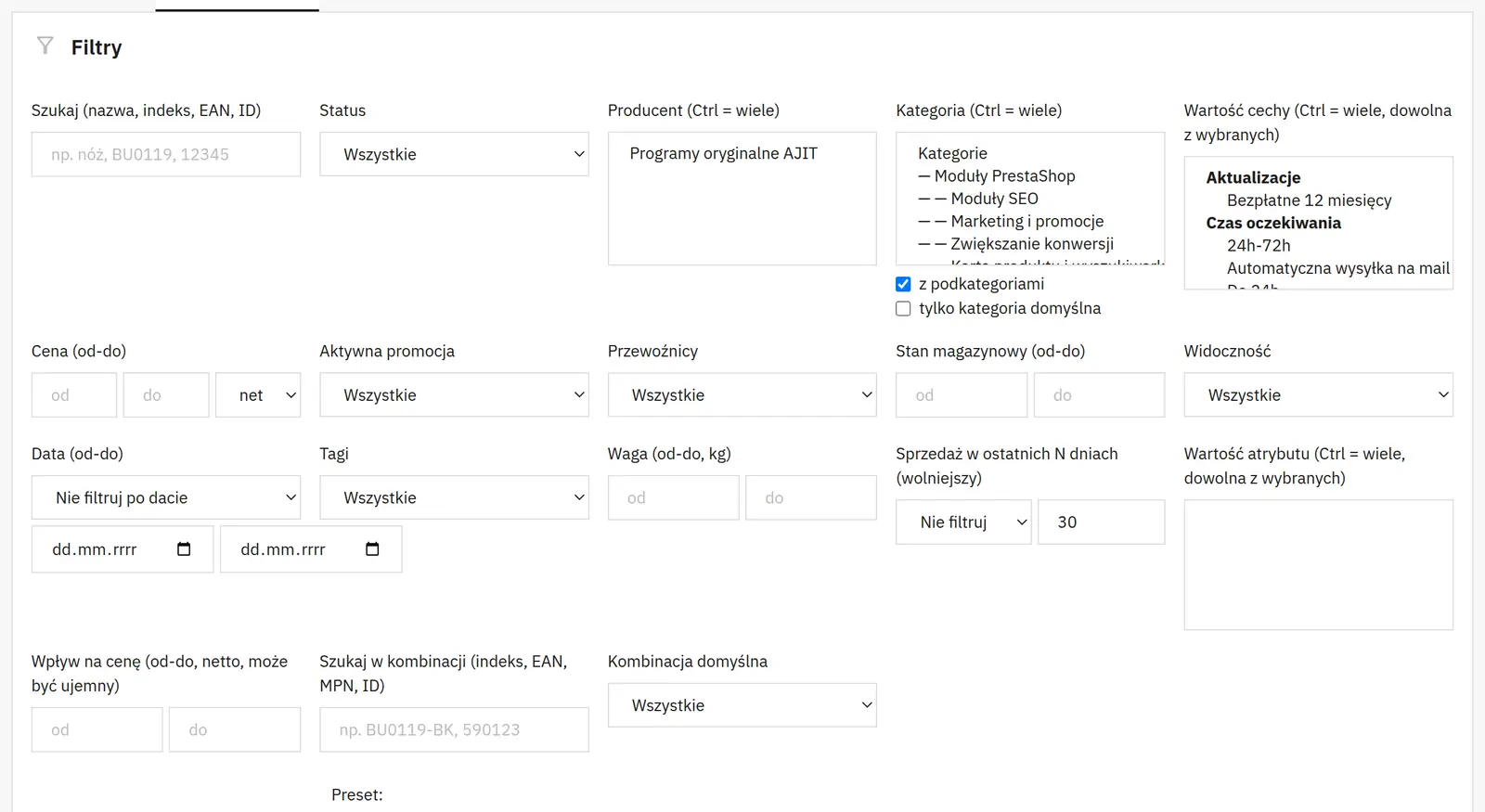
Task: Click Wpływ na cenę 'od' field
Action: (97, 729)
